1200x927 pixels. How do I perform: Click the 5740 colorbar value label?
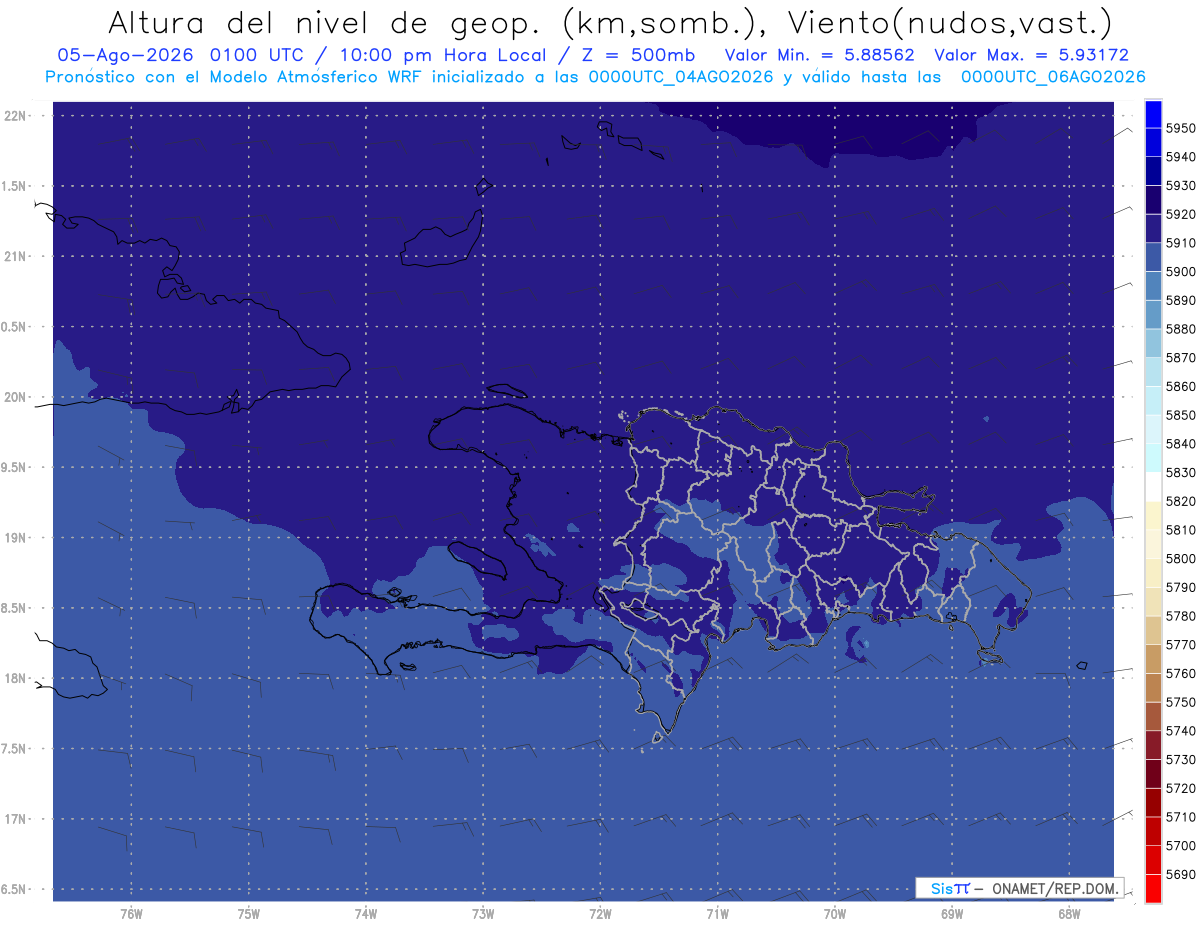point(1180,731)
